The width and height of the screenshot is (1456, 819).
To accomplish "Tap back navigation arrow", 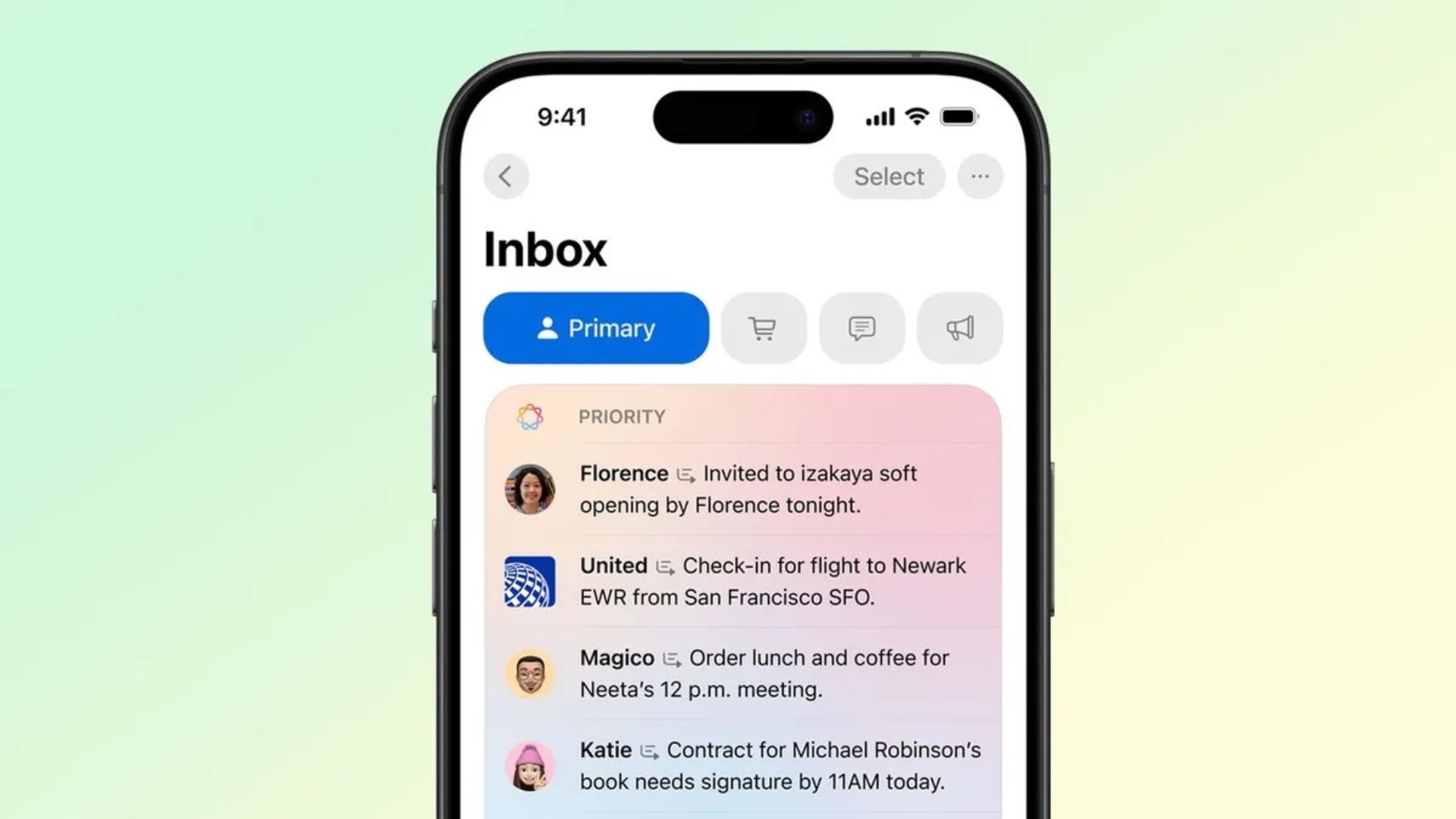I will click(506, 176).
